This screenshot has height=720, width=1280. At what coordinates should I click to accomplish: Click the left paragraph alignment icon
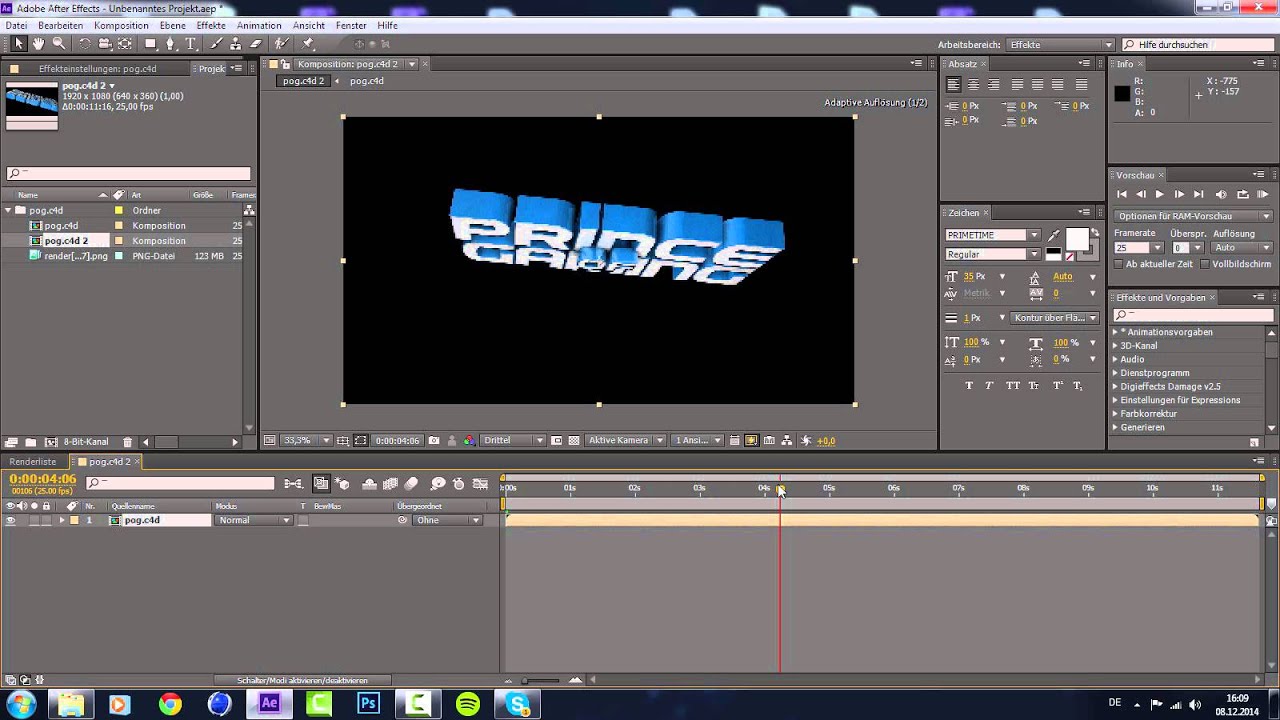point(953,85)
